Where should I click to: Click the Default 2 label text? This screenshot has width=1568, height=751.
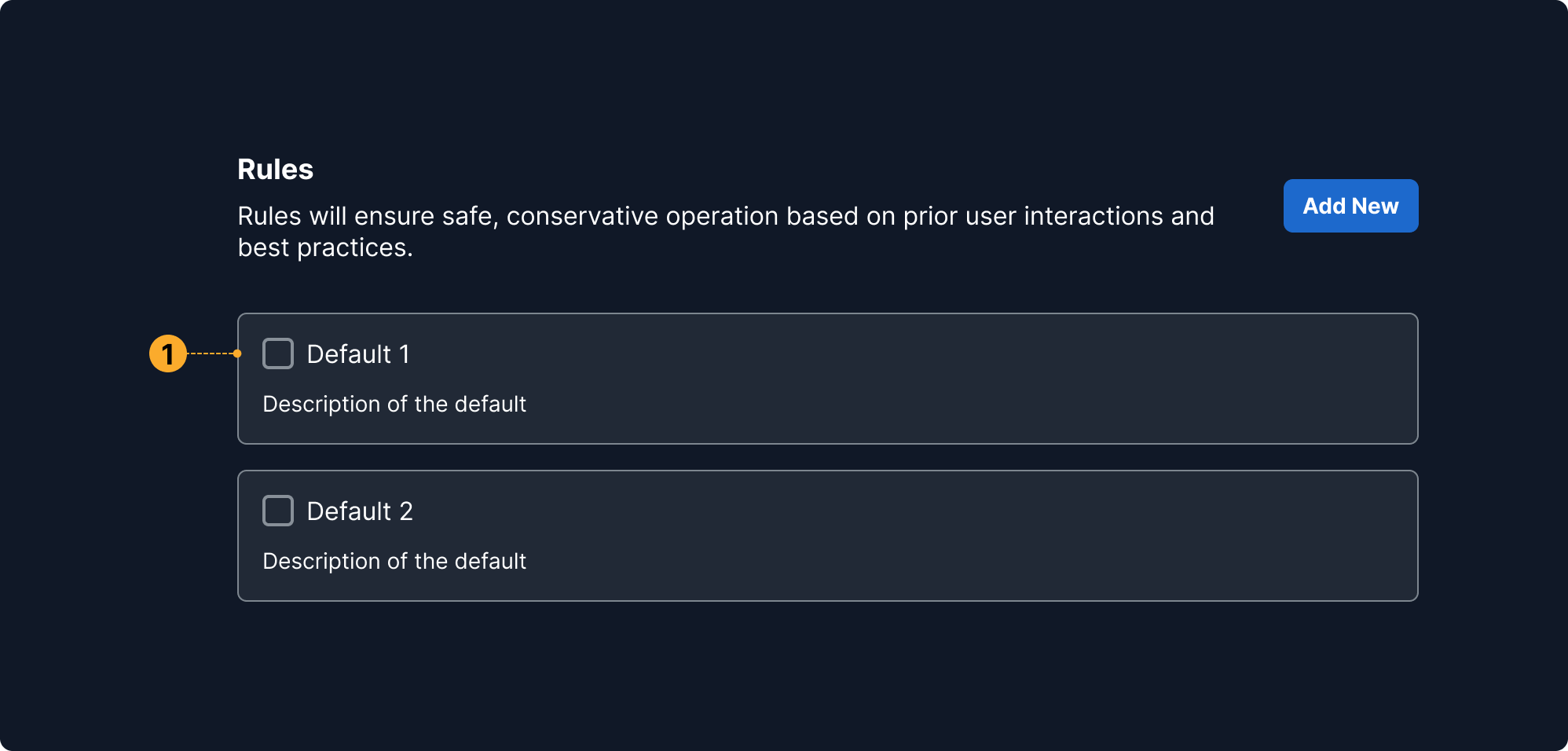(359, 511)
